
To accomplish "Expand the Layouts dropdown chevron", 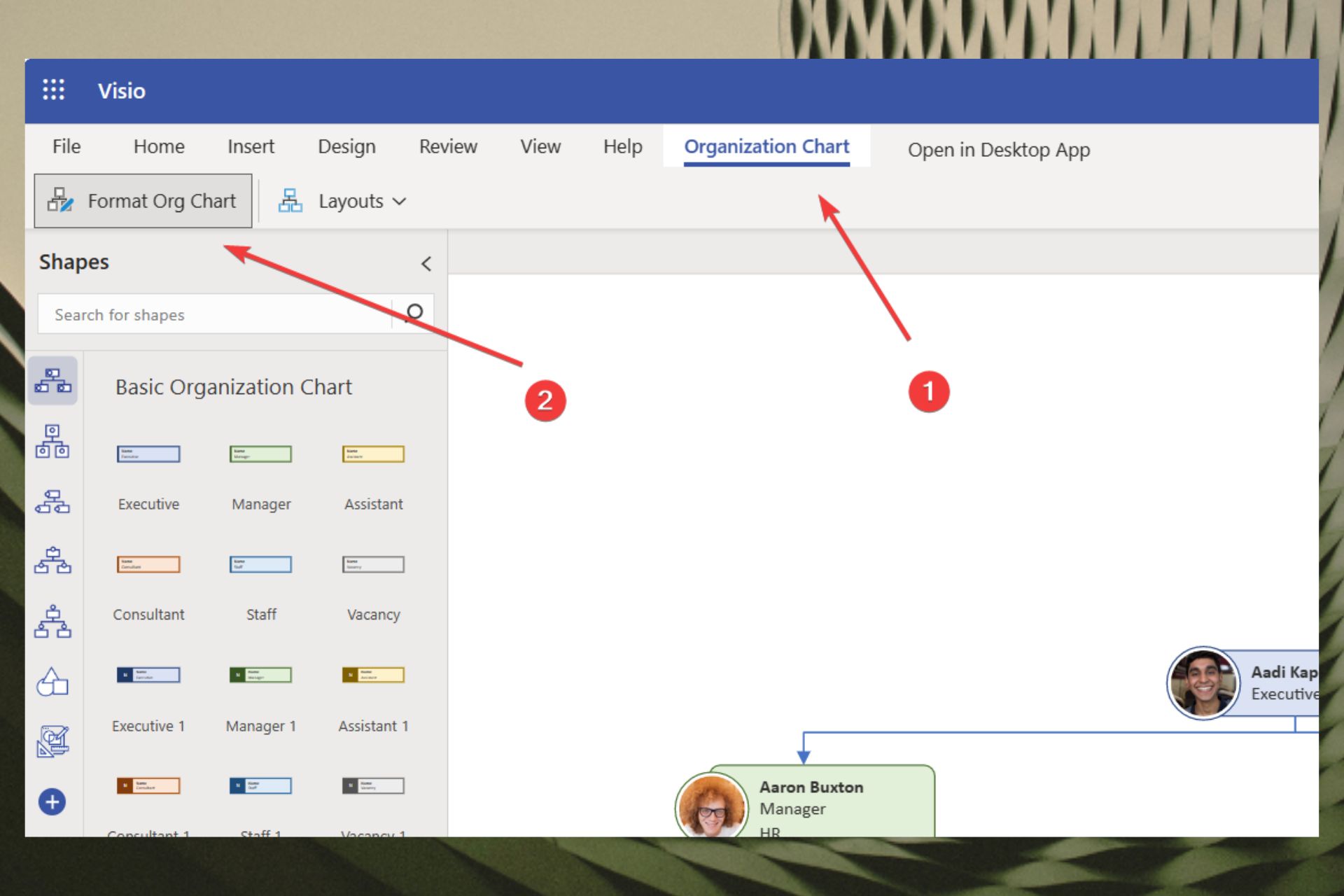I will point(399,201).
